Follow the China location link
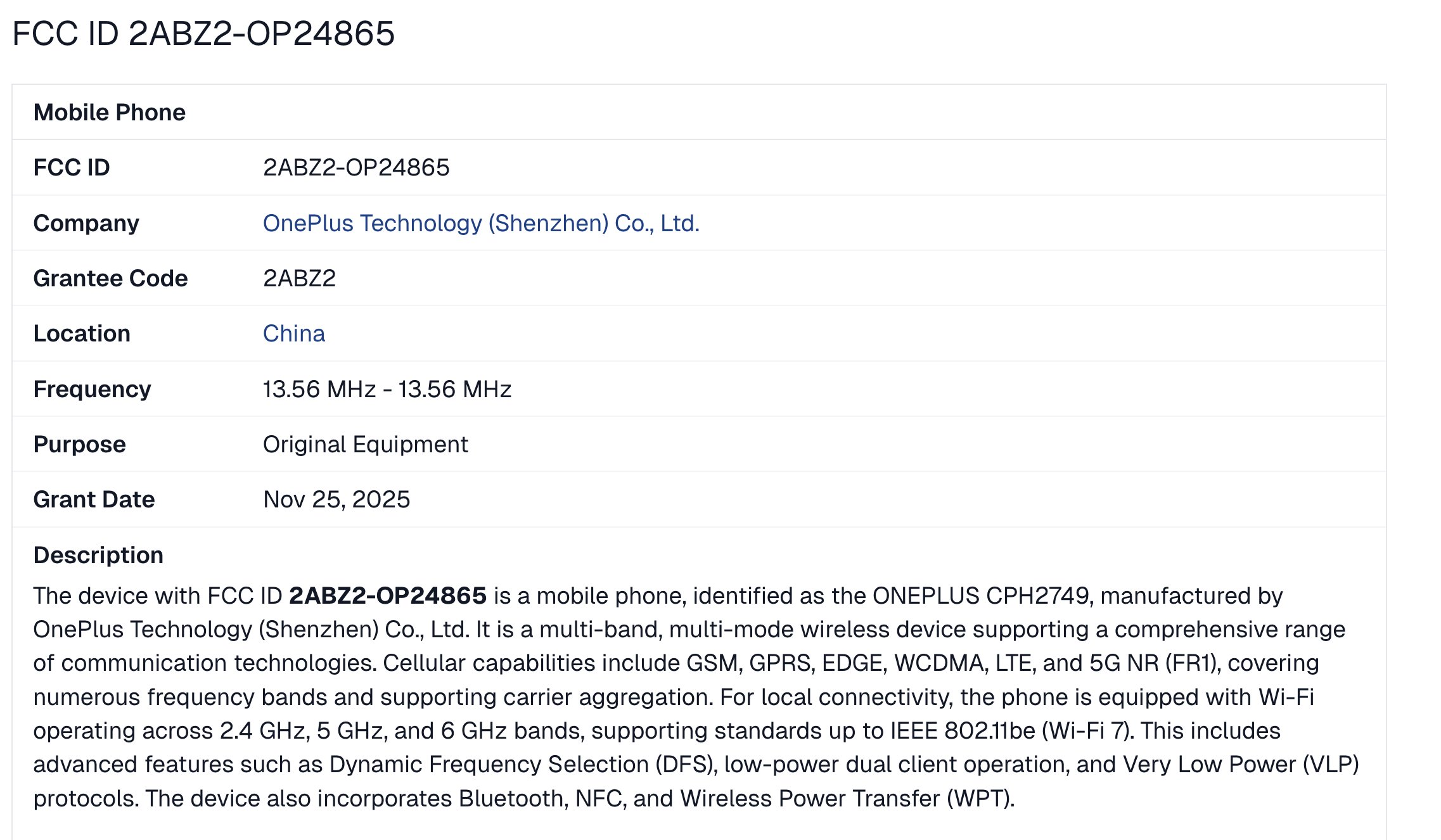 [x=294, y=333]
